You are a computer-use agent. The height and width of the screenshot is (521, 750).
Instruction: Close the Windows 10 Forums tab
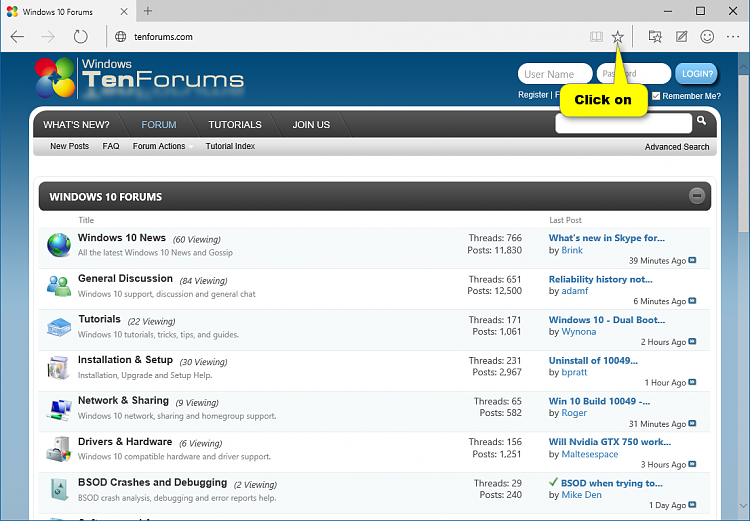tap(124, 11)
